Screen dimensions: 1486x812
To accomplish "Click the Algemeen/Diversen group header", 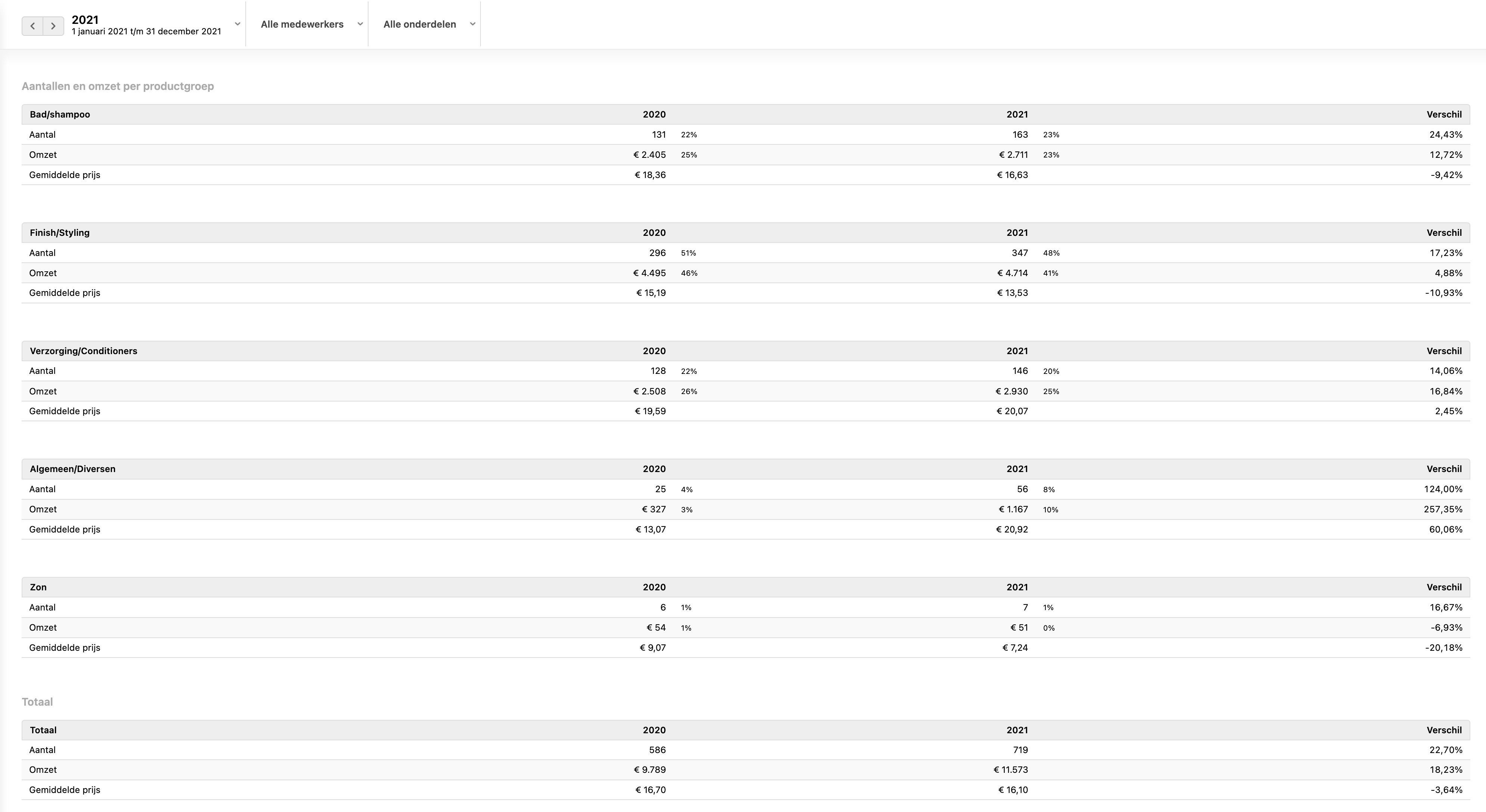I will [73, 469].
